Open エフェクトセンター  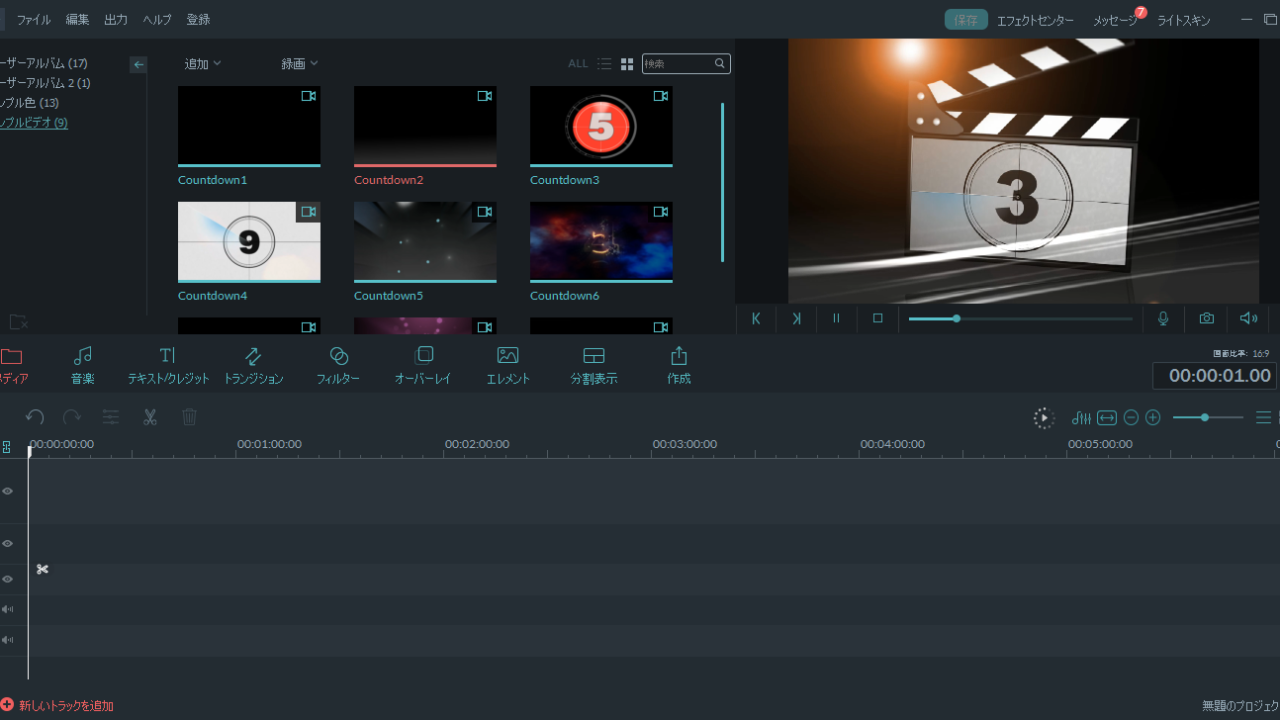(x=1035, y=21)
